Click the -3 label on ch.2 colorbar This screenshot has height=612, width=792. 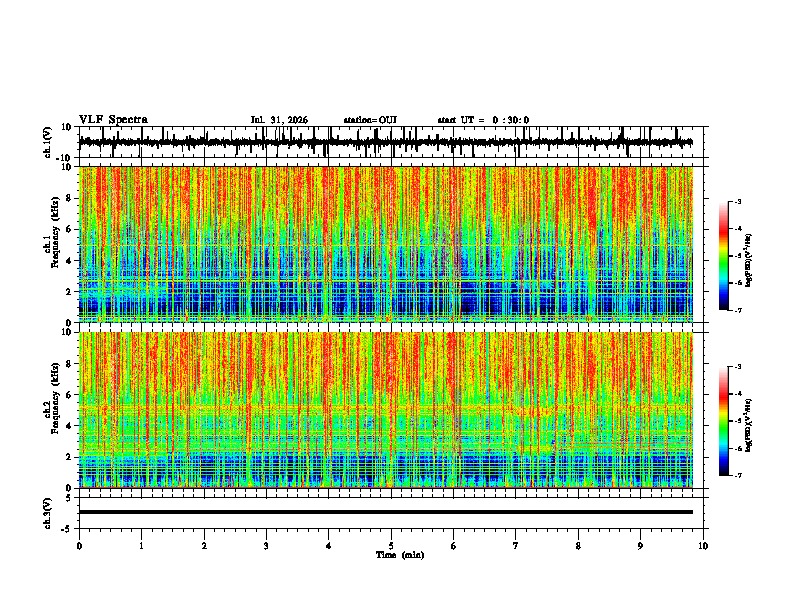click(737, 367)
